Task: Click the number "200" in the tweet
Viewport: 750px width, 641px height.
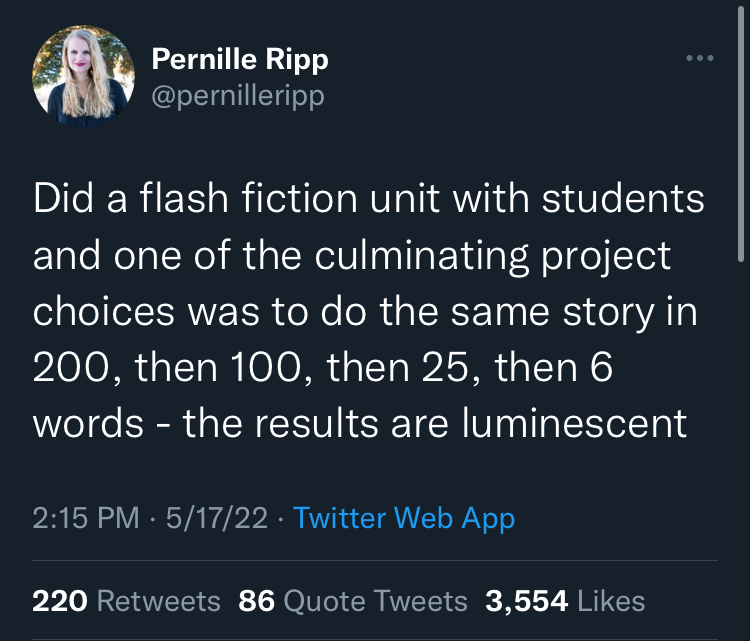Action: tap(69, 369)
